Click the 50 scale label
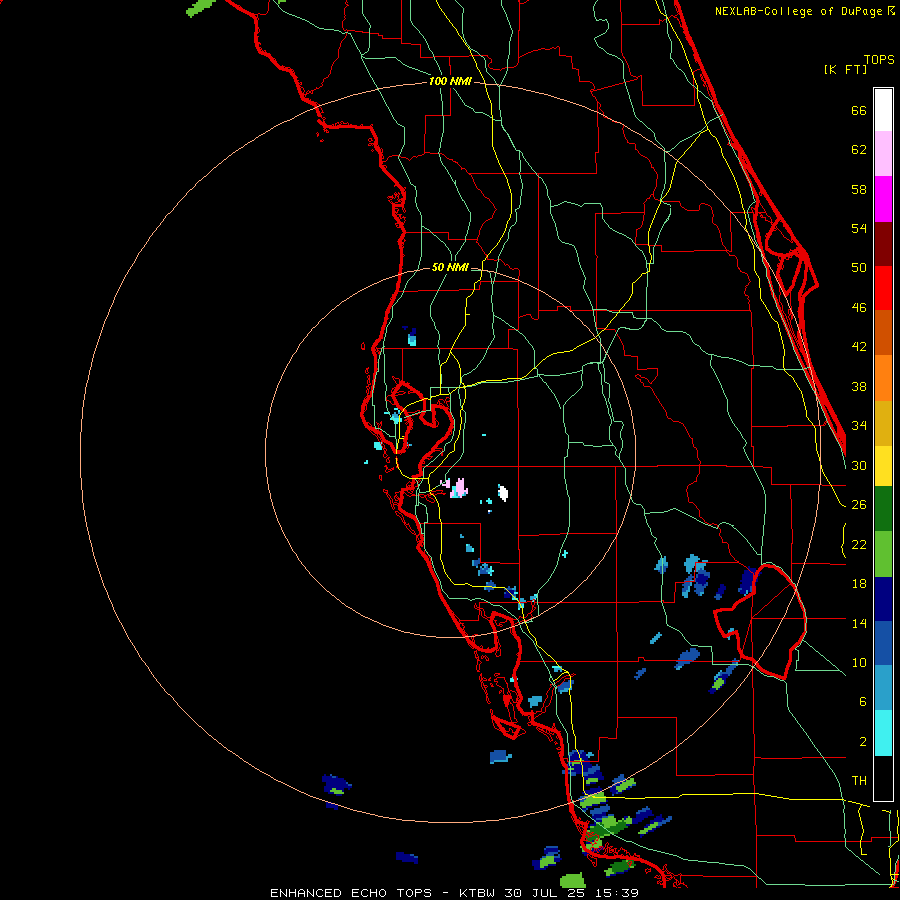 pyautogui.click(x=859, y=267)
